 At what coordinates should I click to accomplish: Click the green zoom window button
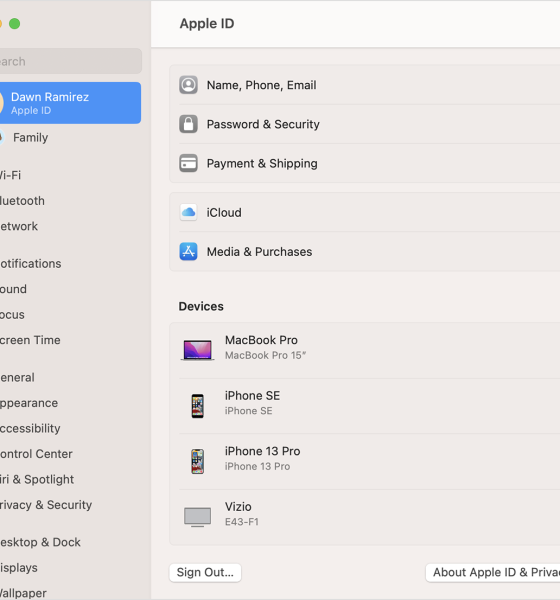15,24
